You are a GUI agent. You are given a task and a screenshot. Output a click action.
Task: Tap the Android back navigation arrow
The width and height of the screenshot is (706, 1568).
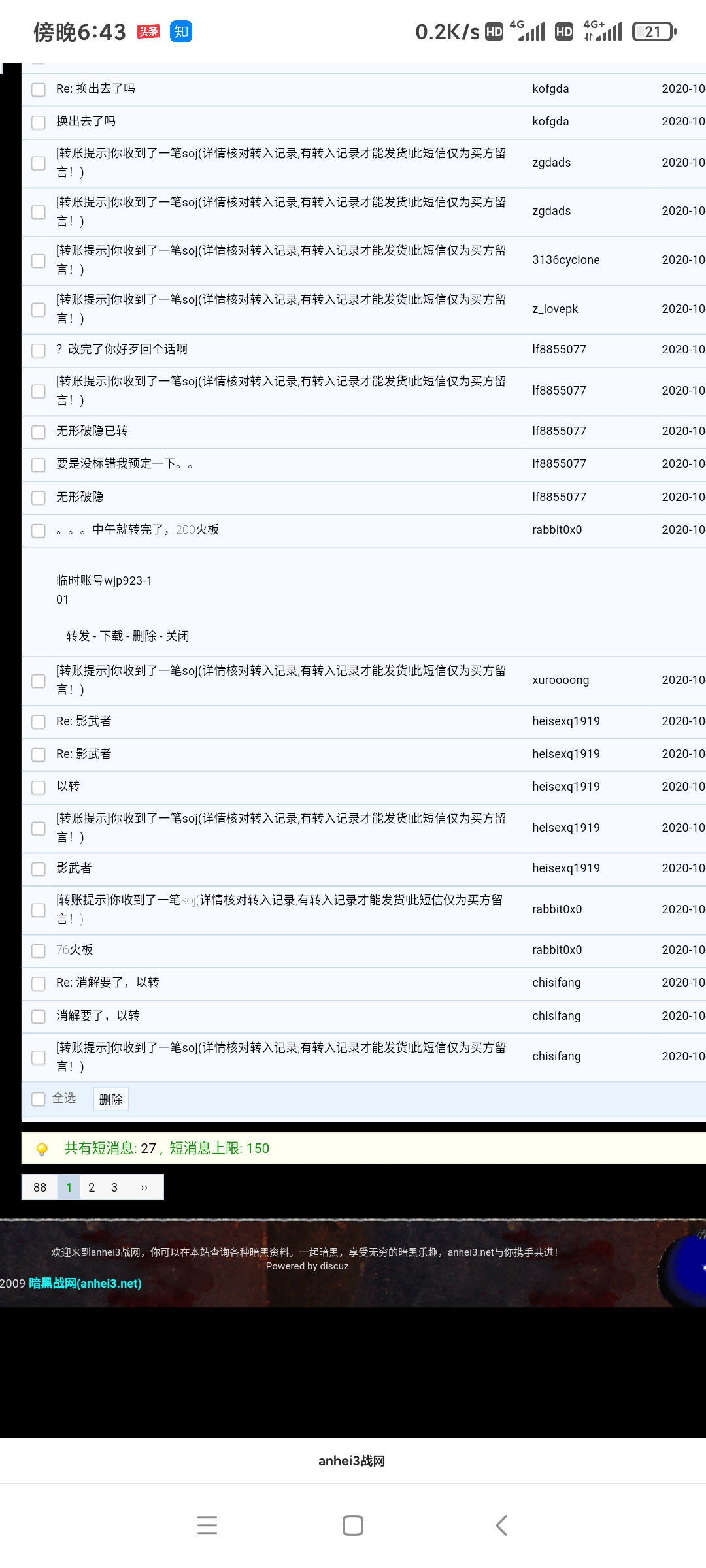tap(501, 1526)
